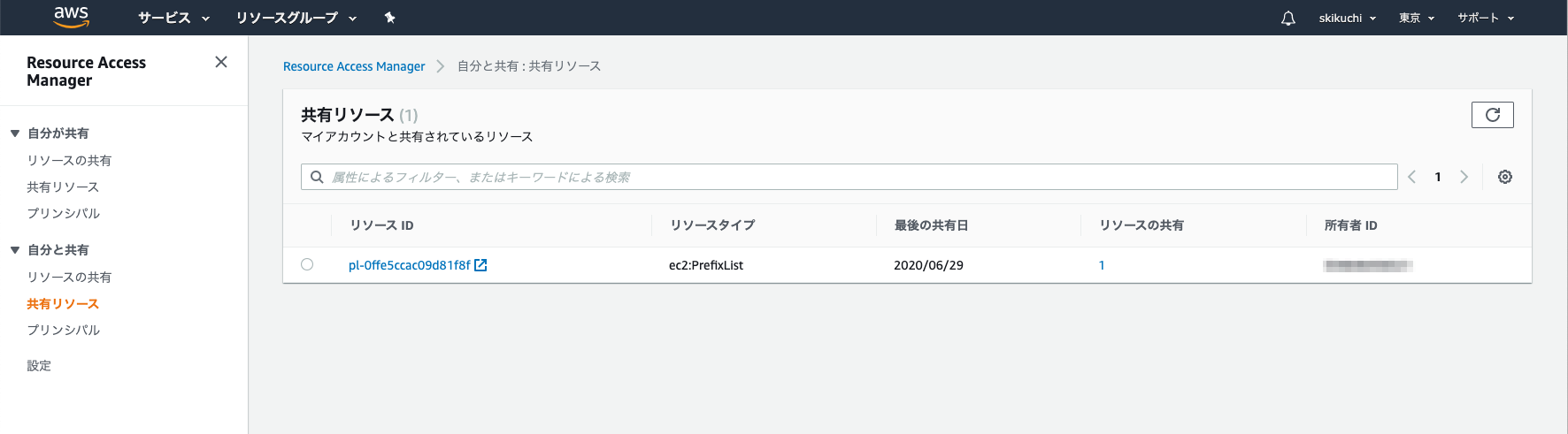Open the skikuchi account menu
Viewport: 1568px width, 434px height.
point(1347,18)
